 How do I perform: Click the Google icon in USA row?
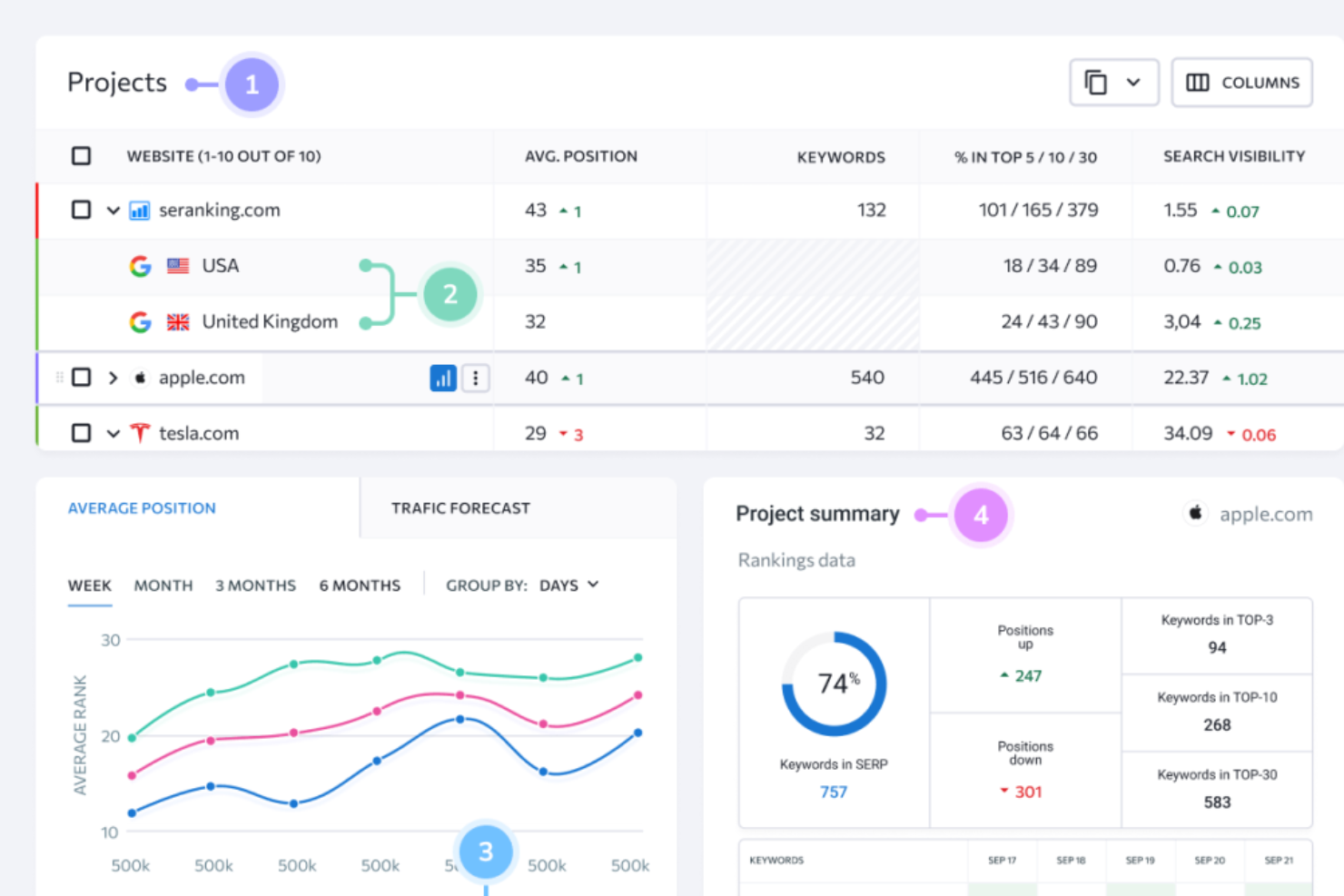point(140,266)
